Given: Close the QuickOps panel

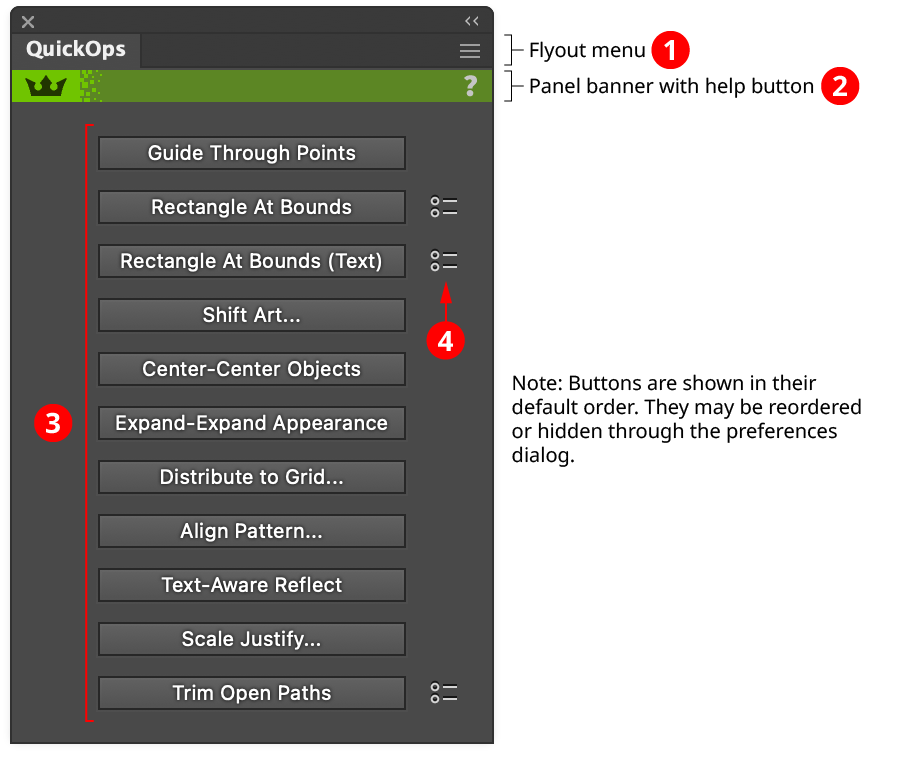Looking at the screenshot, I should tap(28, 21).
